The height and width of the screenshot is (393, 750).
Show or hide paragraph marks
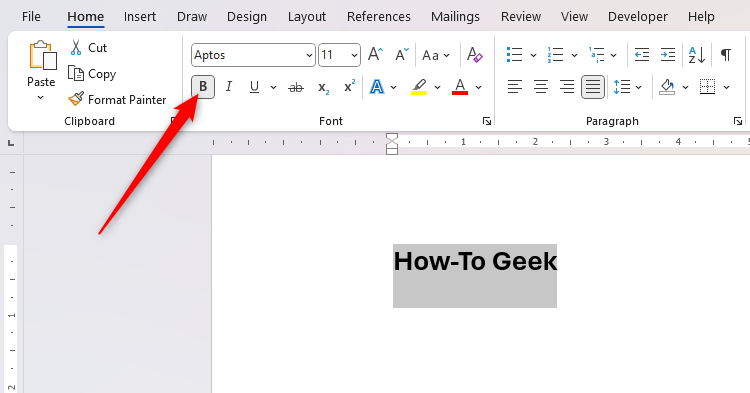click(x=726, y=55)
